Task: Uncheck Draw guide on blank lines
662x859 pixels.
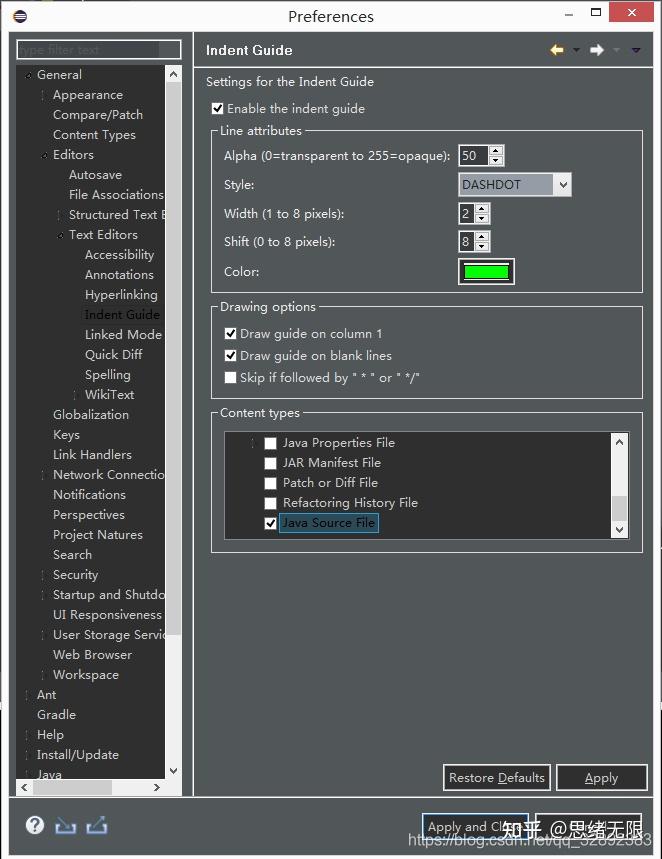Action: click(x=231, y=356)
